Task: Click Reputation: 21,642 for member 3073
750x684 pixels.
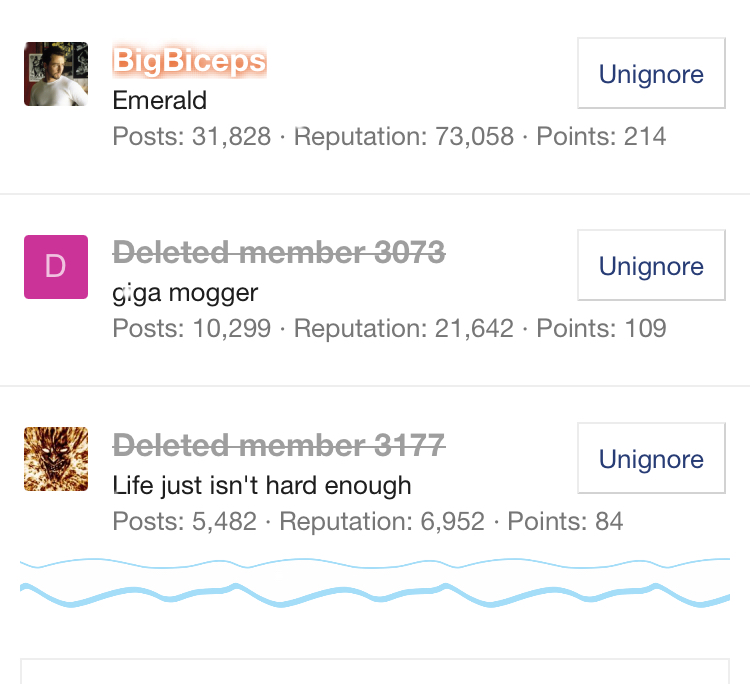Action: [404, 328]
